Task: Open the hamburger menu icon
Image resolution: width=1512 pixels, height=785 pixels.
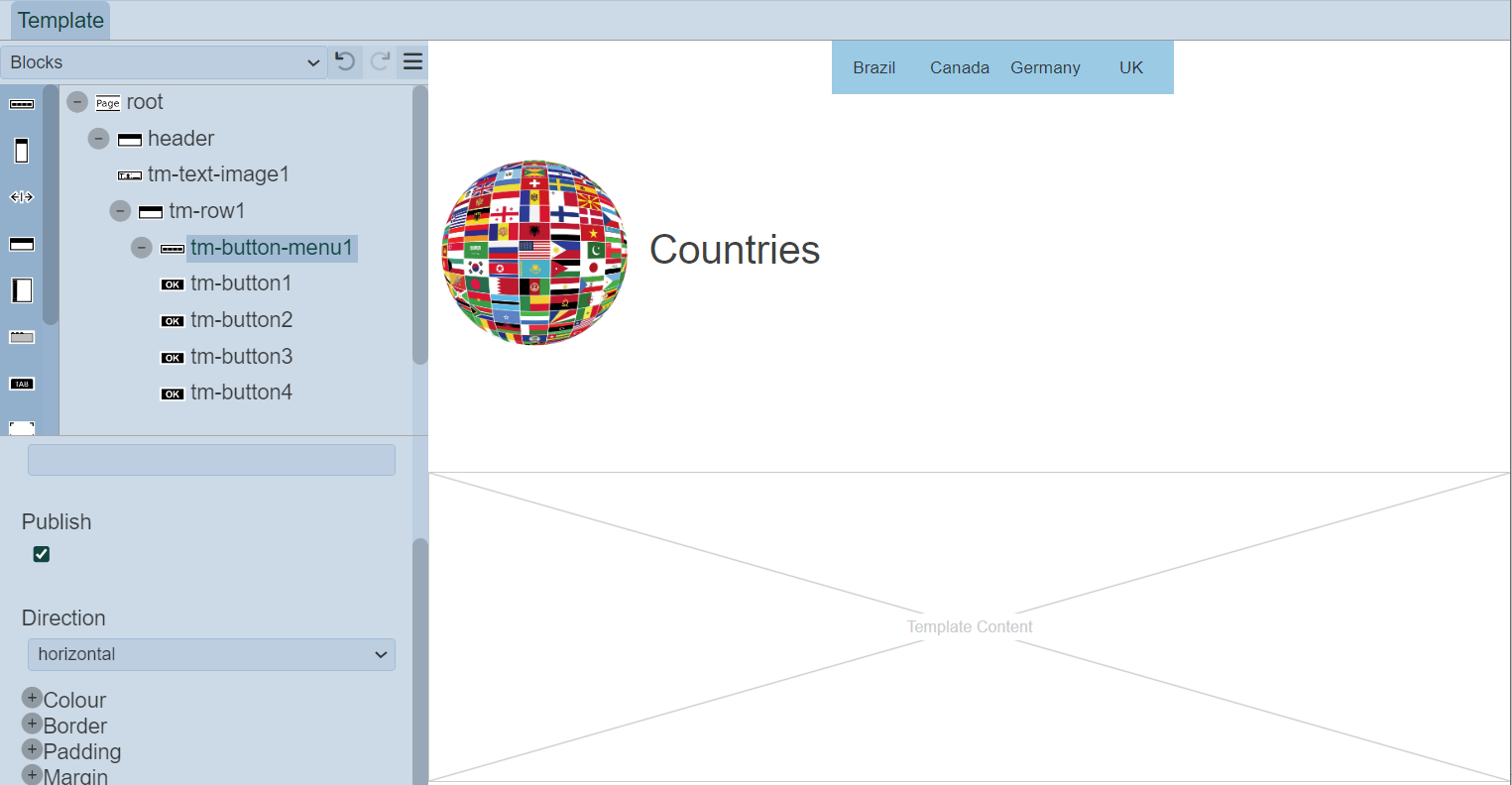Action: pyautogui.click(x=412, y=61)
